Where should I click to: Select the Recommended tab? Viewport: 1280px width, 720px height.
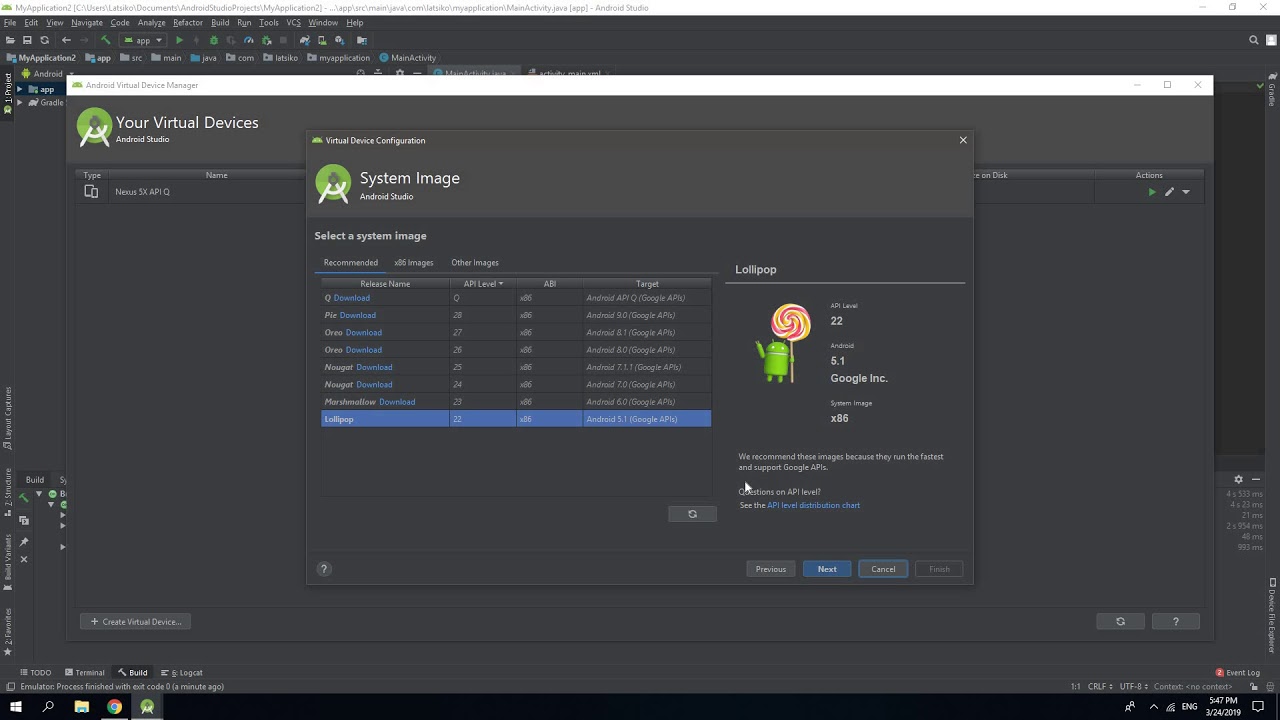pyautogui.click(x=350, y=262)
